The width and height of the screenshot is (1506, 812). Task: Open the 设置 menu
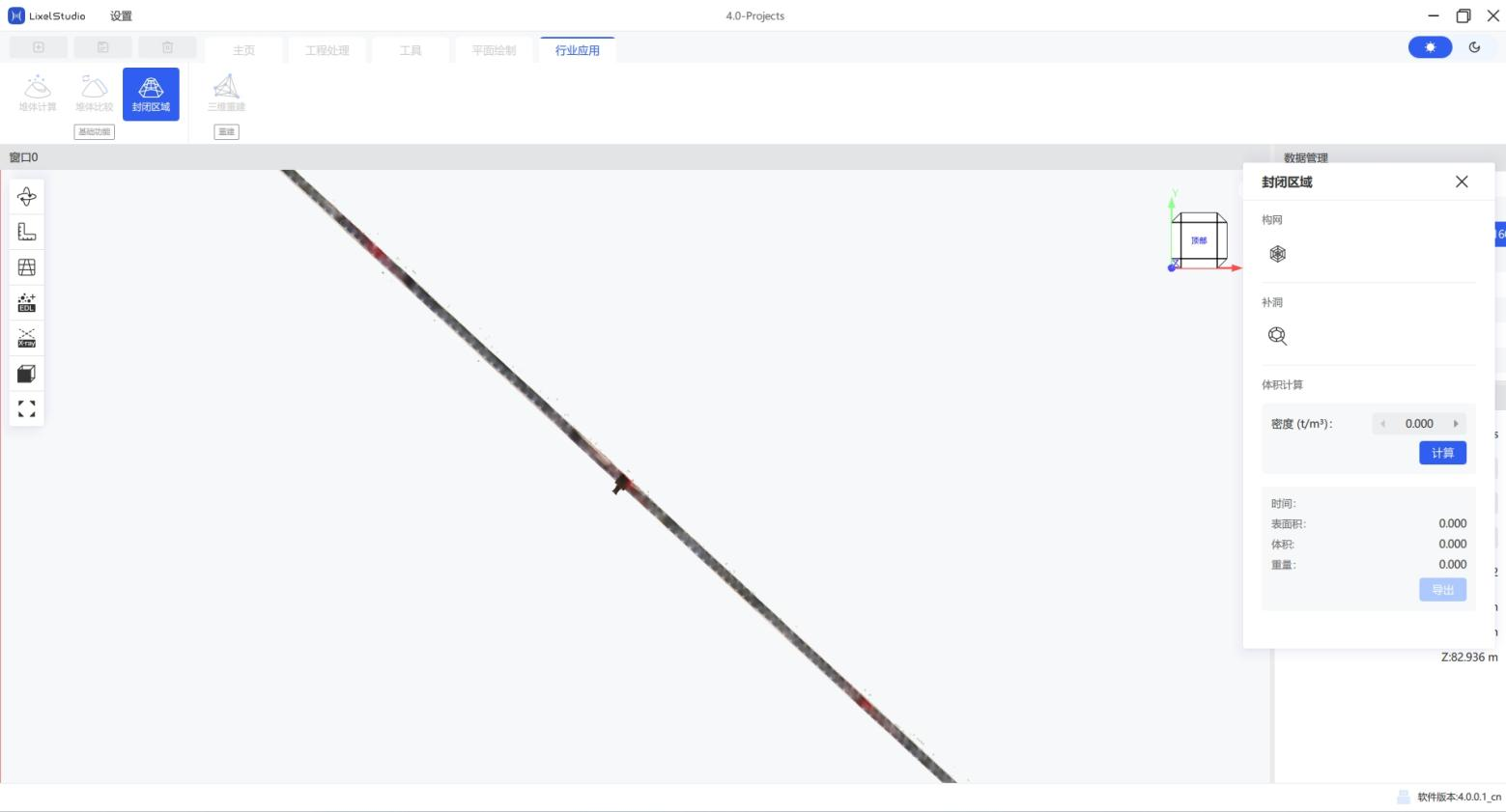tap(121, 16)
